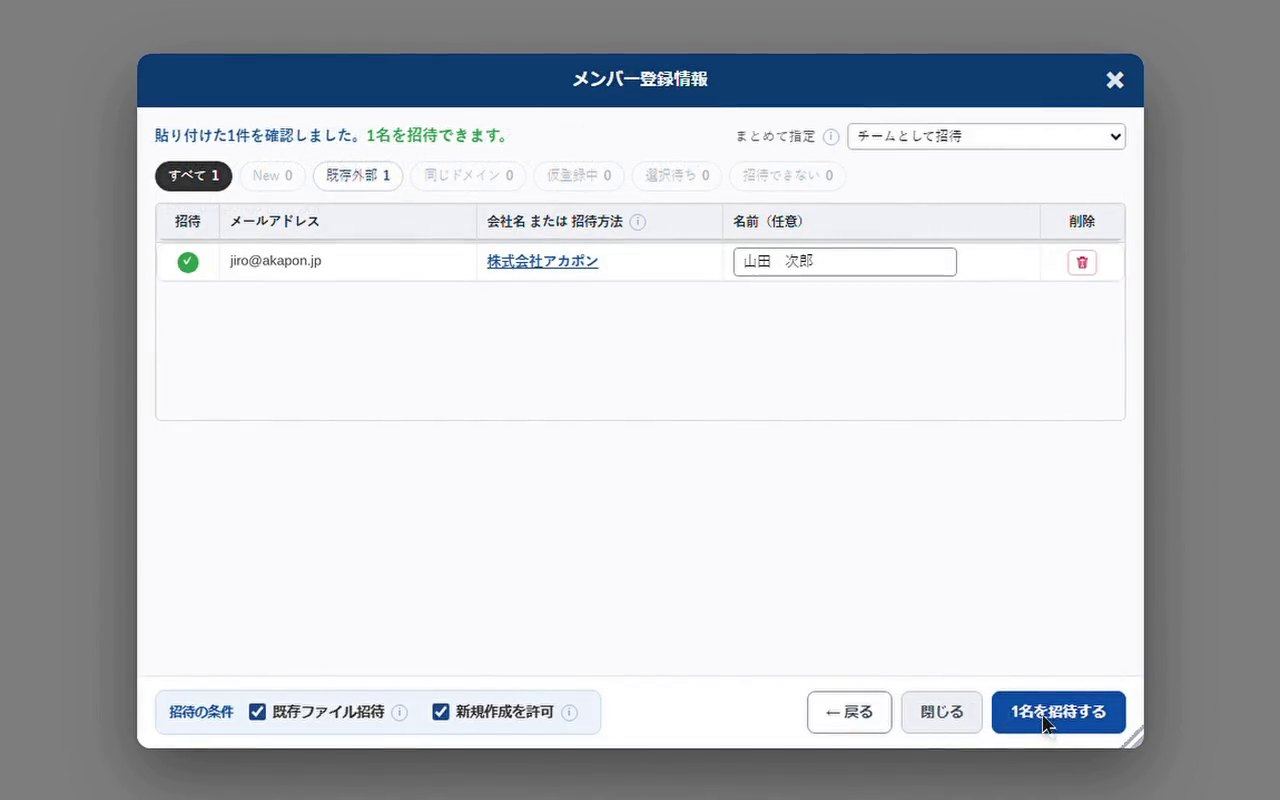Click the green invite checkmark for jiro@akapon.jp
1280x800 pixels.
[x=188, y=262]
